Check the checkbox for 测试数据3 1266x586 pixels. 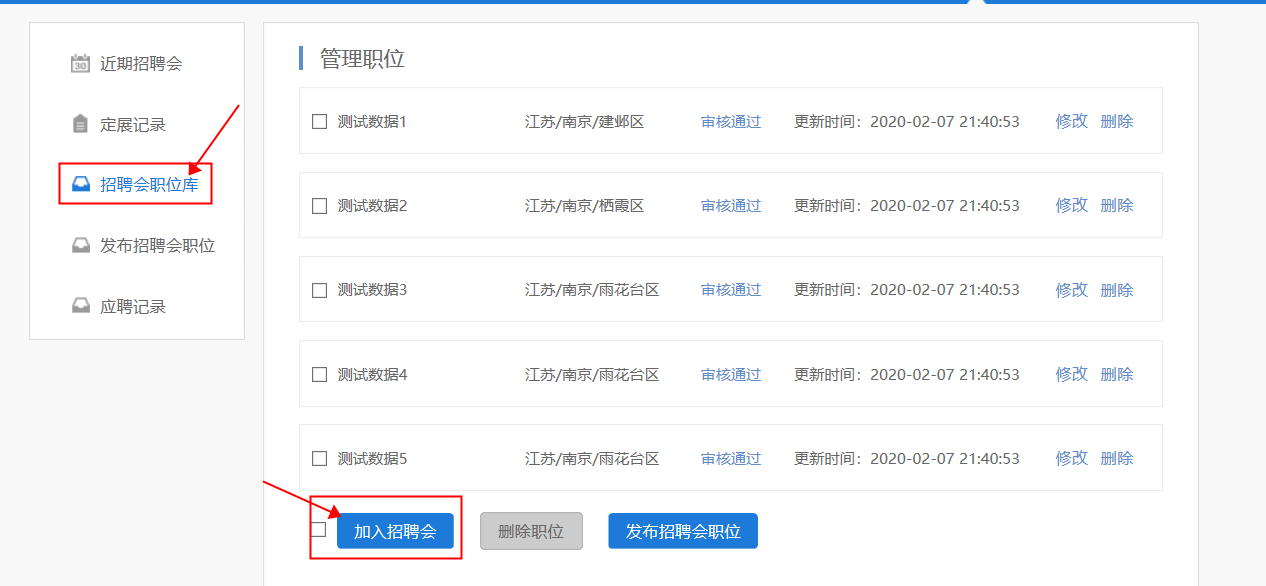click(x=319, y=289)
